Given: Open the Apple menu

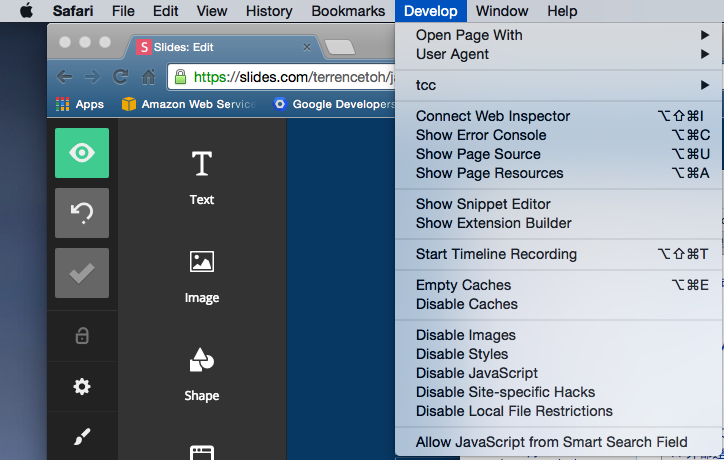Looking at the screenshot, I should coord(27,11).
